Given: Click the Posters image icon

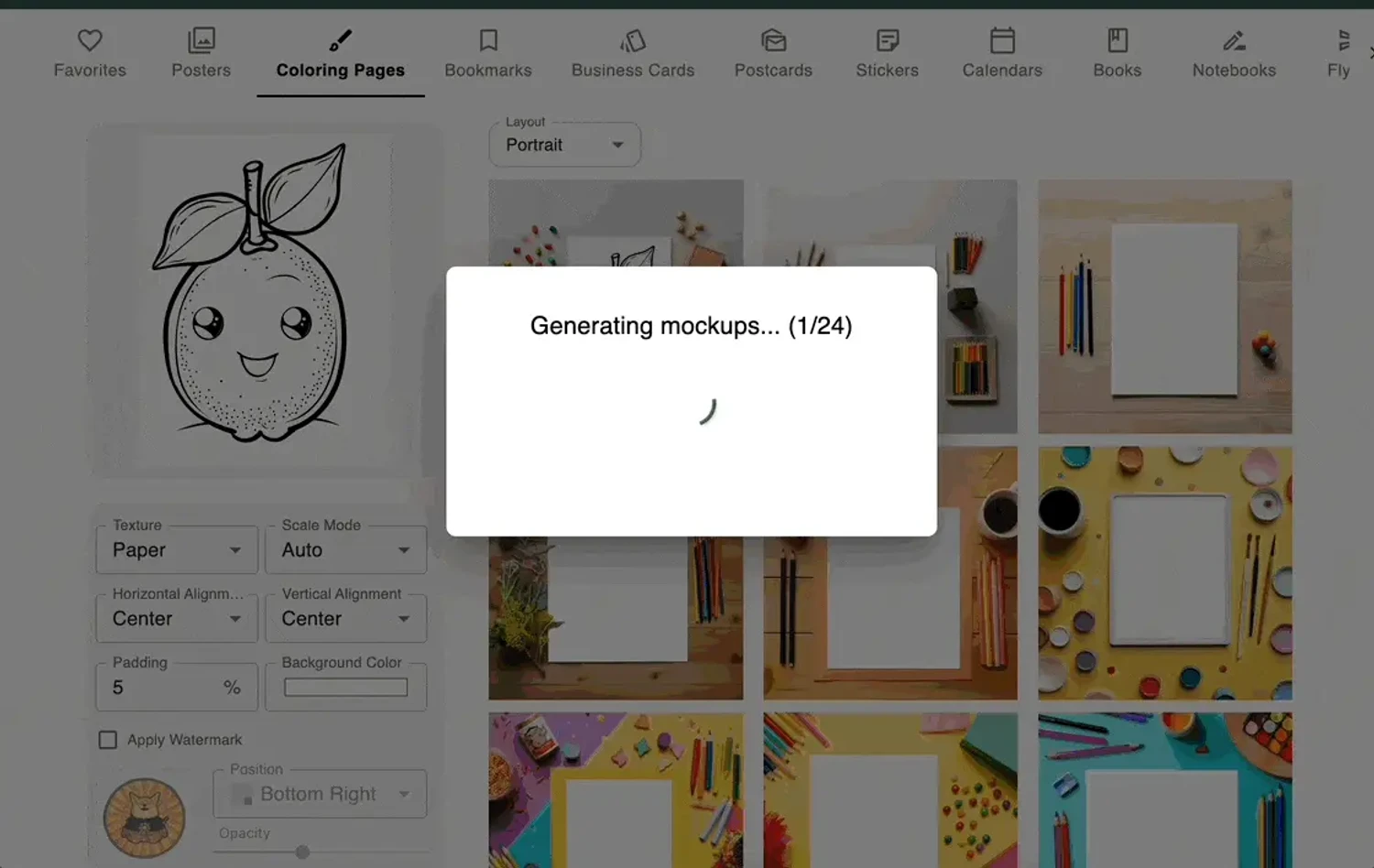Looking at the screenshot, I should point(201,40).
